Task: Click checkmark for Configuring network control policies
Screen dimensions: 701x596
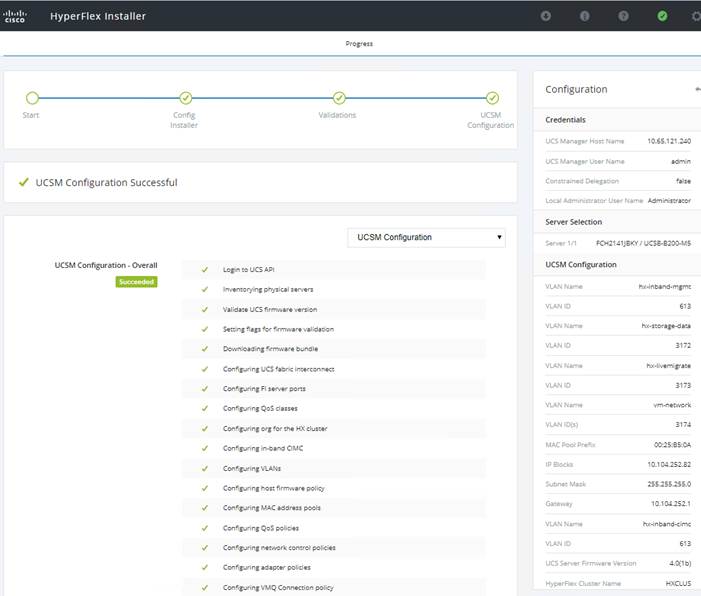Action: tap(205, 548)
